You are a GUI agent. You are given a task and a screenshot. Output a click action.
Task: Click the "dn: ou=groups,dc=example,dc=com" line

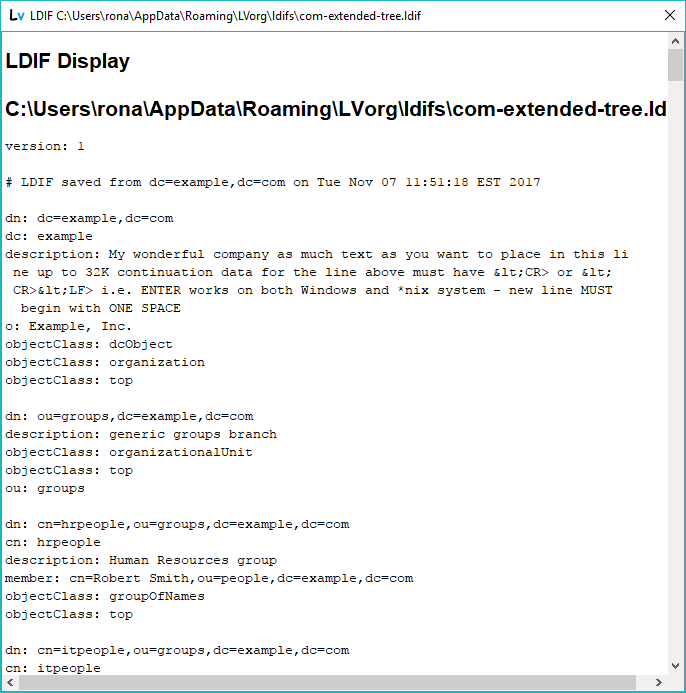coord(129,416)
